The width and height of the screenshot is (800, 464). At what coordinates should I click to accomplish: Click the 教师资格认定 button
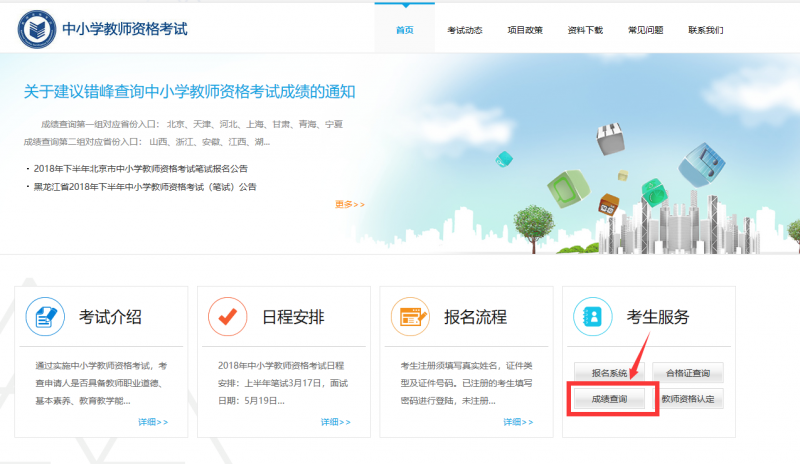click(688, 399)
